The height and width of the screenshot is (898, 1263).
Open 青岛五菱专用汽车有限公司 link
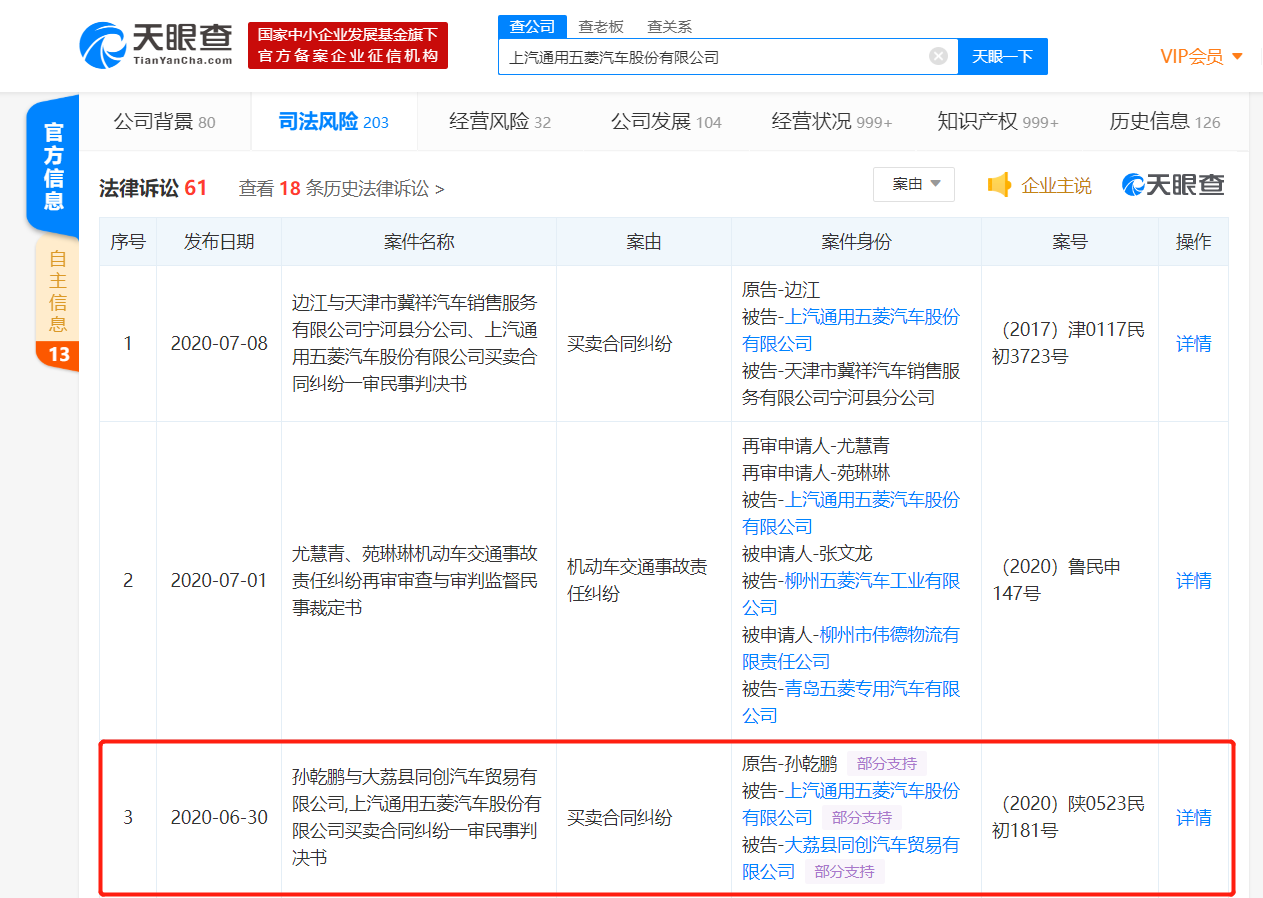pyautogui.click(x=851, y=702)
